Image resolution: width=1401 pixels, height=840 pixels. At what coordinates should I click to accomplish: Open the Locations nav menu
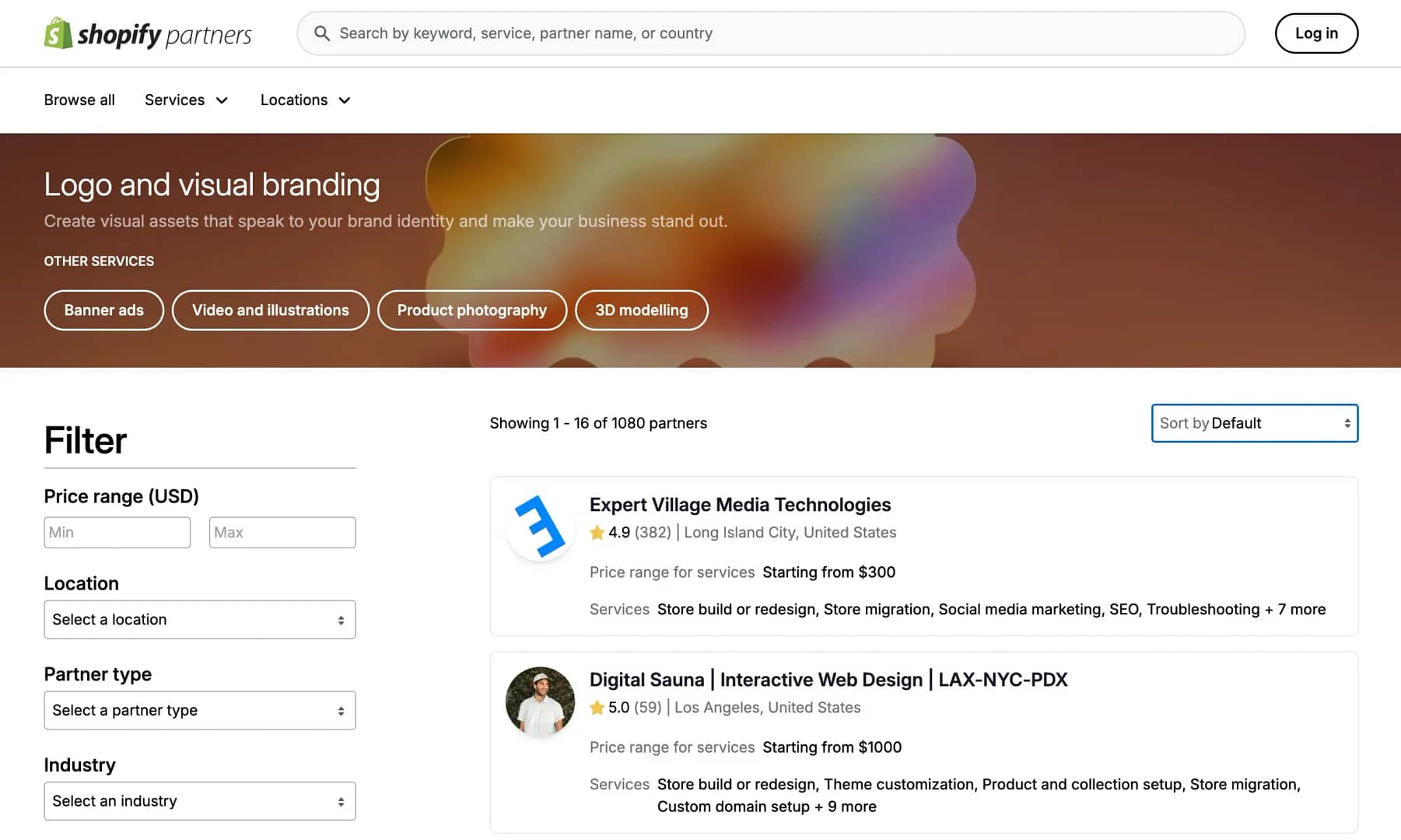coord(305,100)
